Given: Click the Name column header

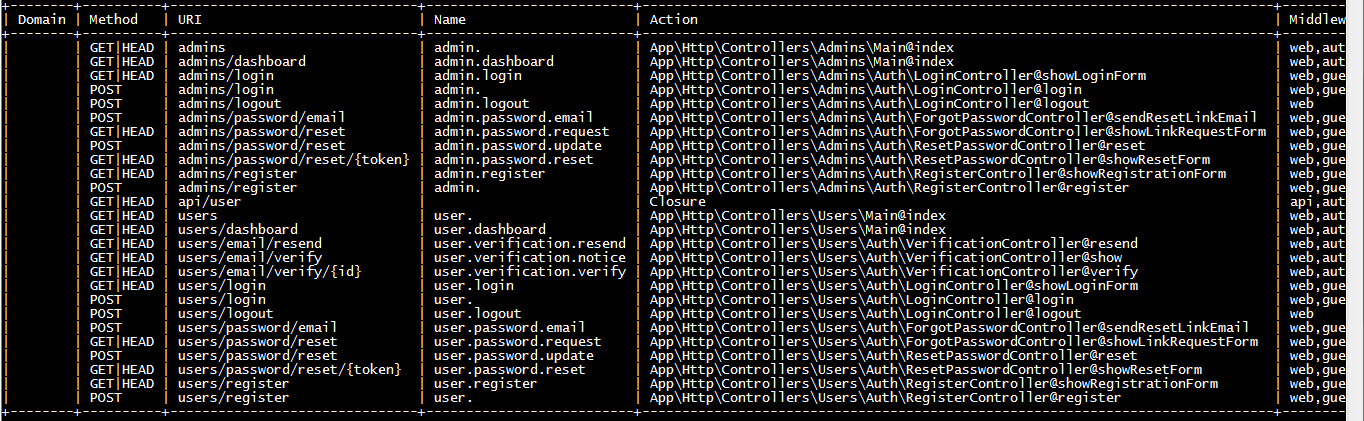Looking at the screenshot, I should [450, 19].
